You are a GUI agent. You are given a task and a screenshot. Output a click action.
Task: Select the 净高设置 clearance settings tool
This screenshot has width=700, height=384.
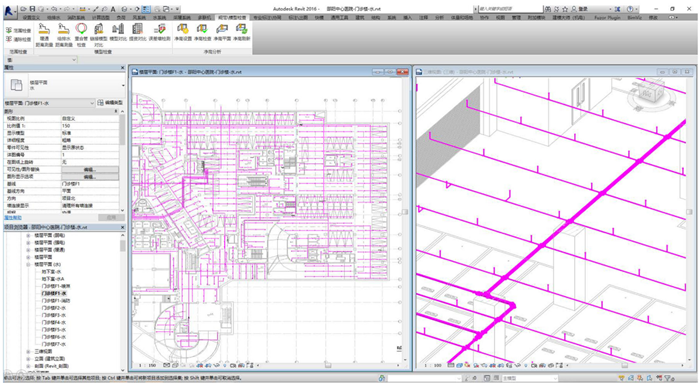pyautogui.click(x=183, y=33)
